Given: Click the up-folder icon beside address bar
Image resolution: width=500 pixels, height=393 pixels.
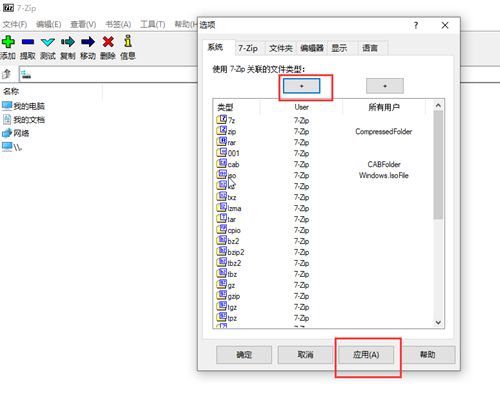Looking at the screenshot, I should click(x=6, y=74).
